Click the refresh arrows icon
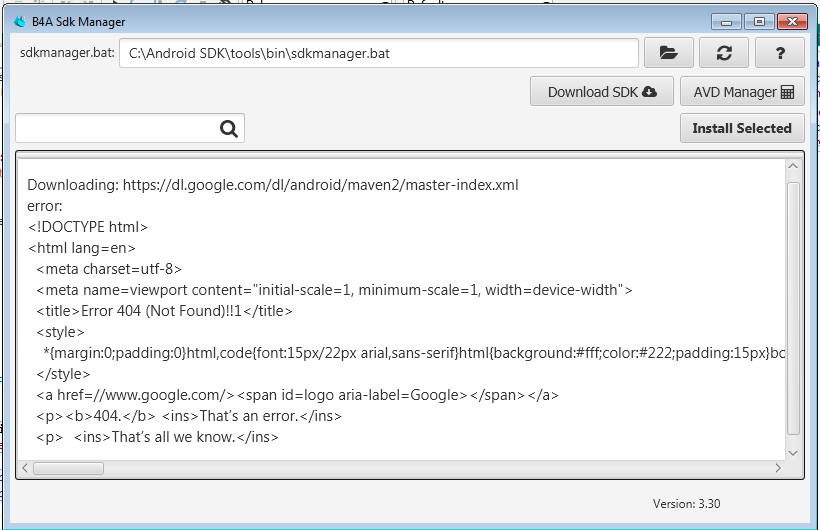 click(x=724, y=53)
